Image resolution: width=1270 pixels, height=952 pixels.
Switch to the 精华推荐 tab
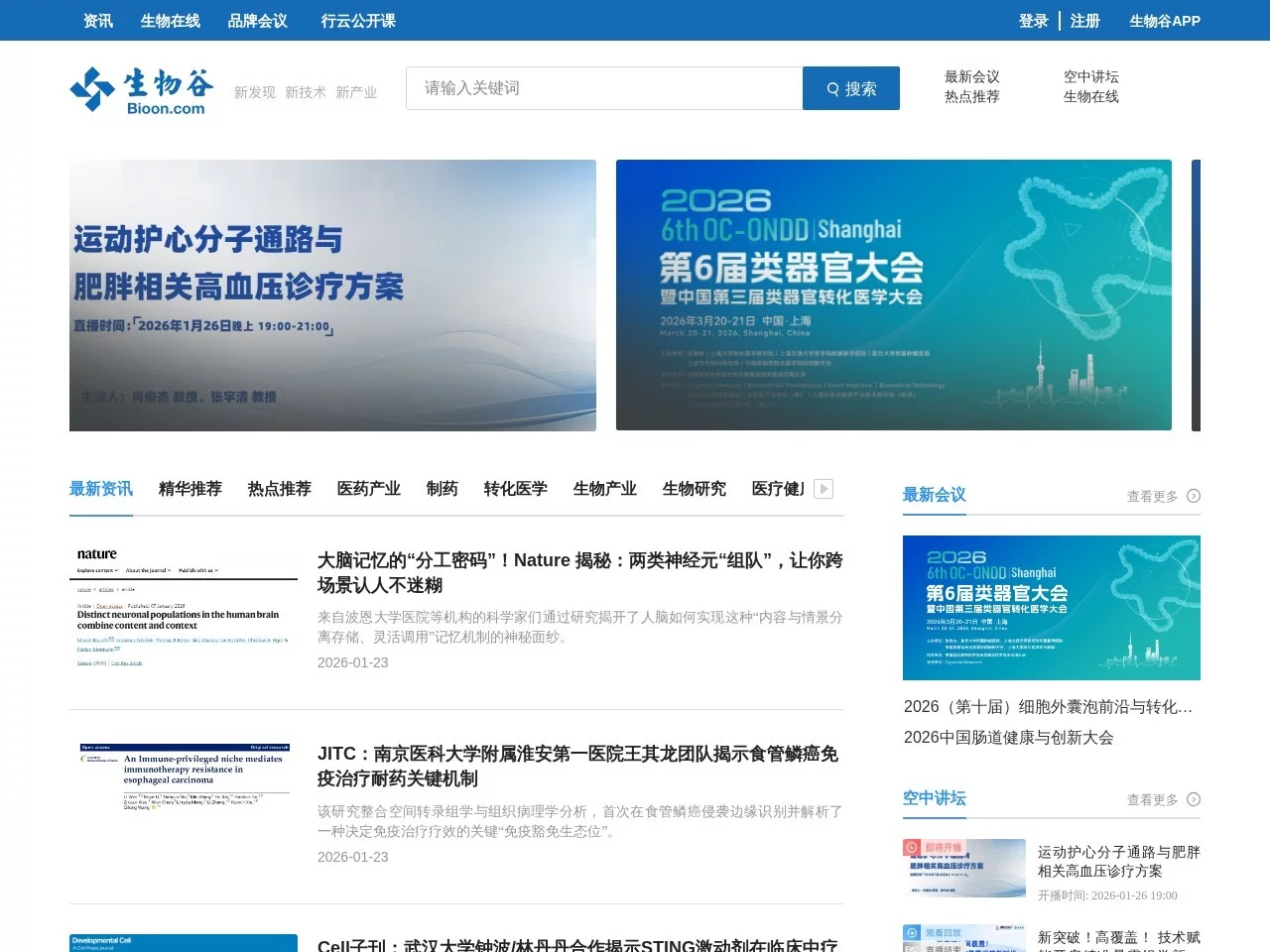(x=190, y=489)
